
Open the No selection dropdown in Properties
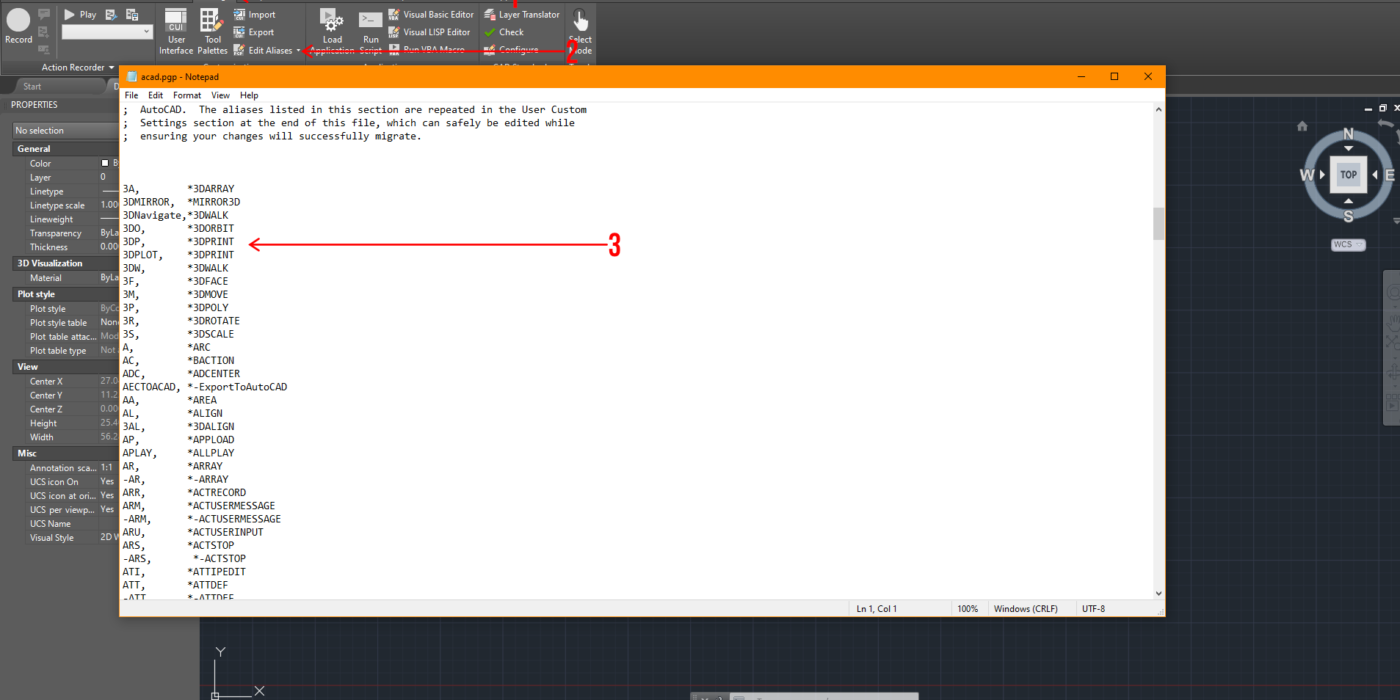click(65, 130)
